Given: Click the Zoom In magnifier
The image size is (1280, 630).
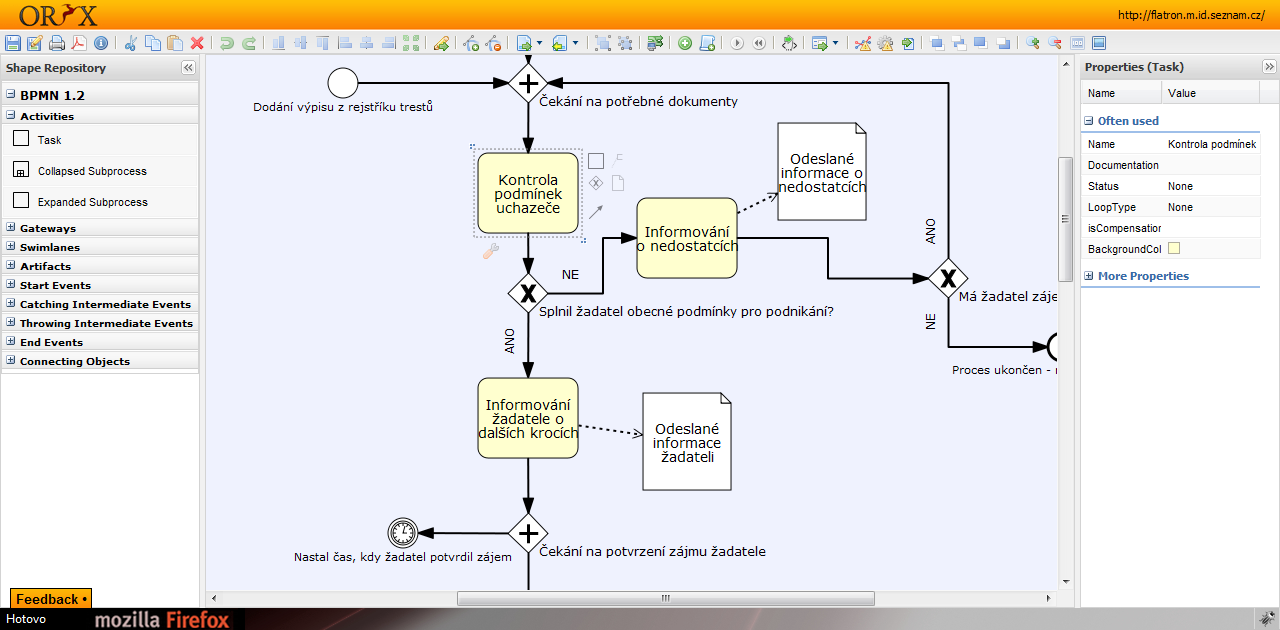Looking at the screenshot, I should [x=1033, y=43].
